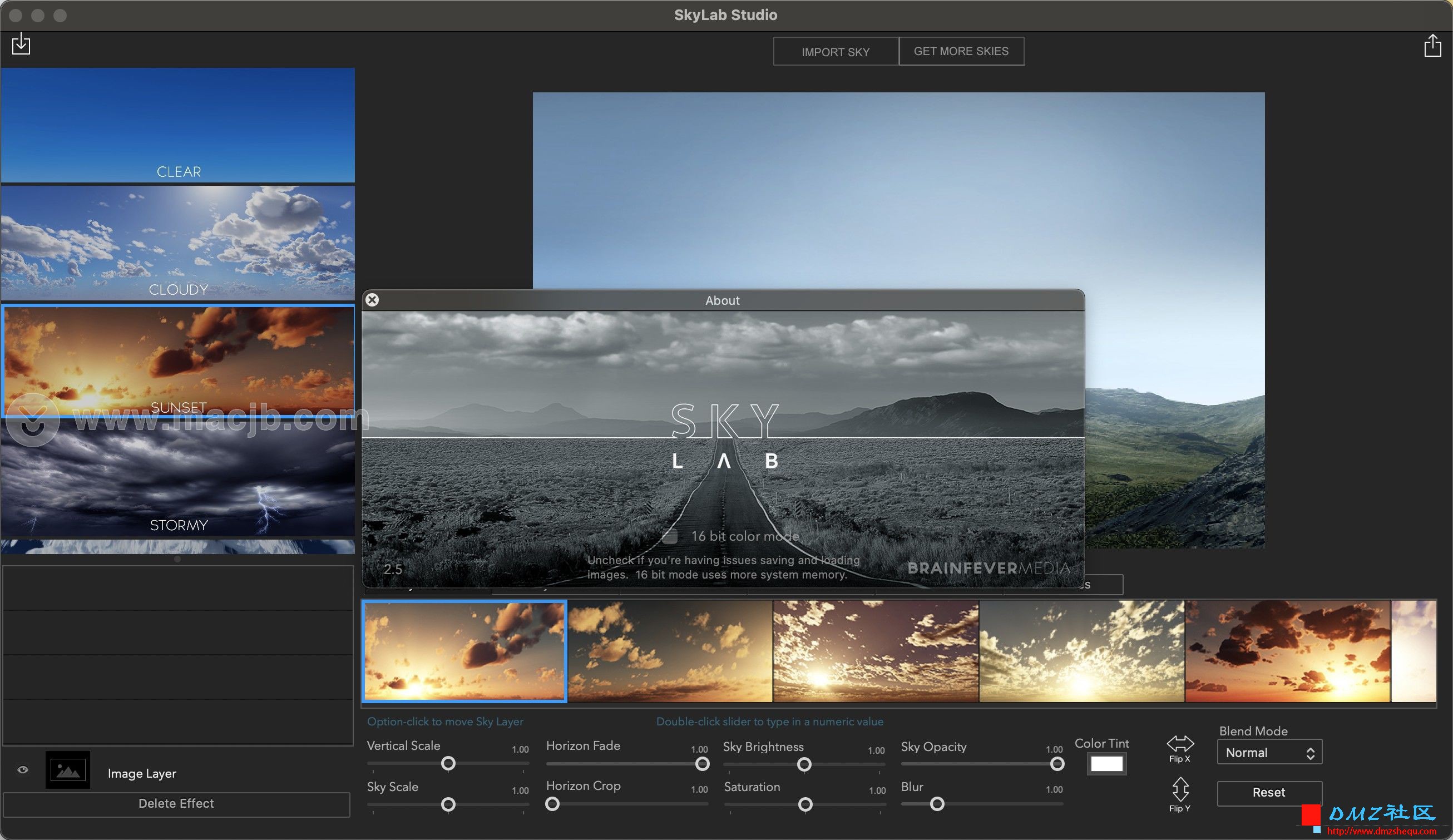Image resolution: width=1453 pixels, height=840 pixels.
Task: Choose the second sunset sky thumbnail
Action: click(x=670, y=651)
